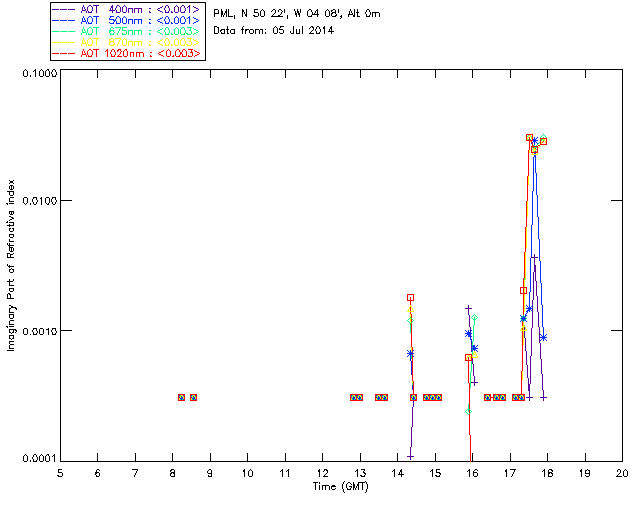The width and height of the screenshot is (640, 512).
Task: Select the blue asterisk marker near 18 GMT
Action: click(543, 337)
